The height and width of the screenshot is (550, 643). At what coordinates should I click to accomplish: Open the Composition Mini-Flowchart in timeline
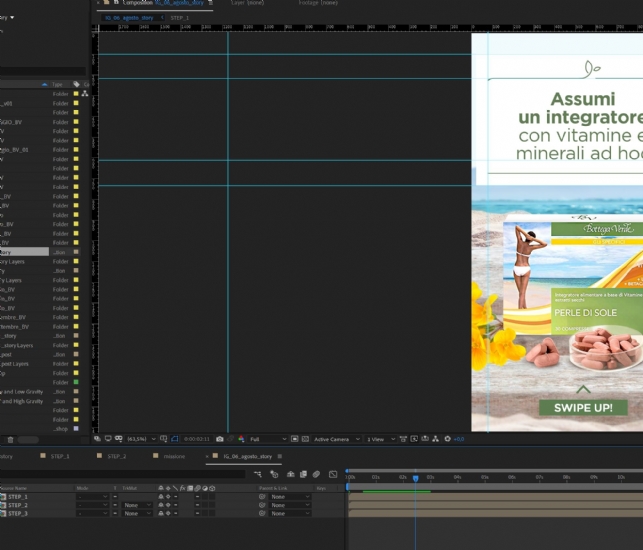click(258, 474)
